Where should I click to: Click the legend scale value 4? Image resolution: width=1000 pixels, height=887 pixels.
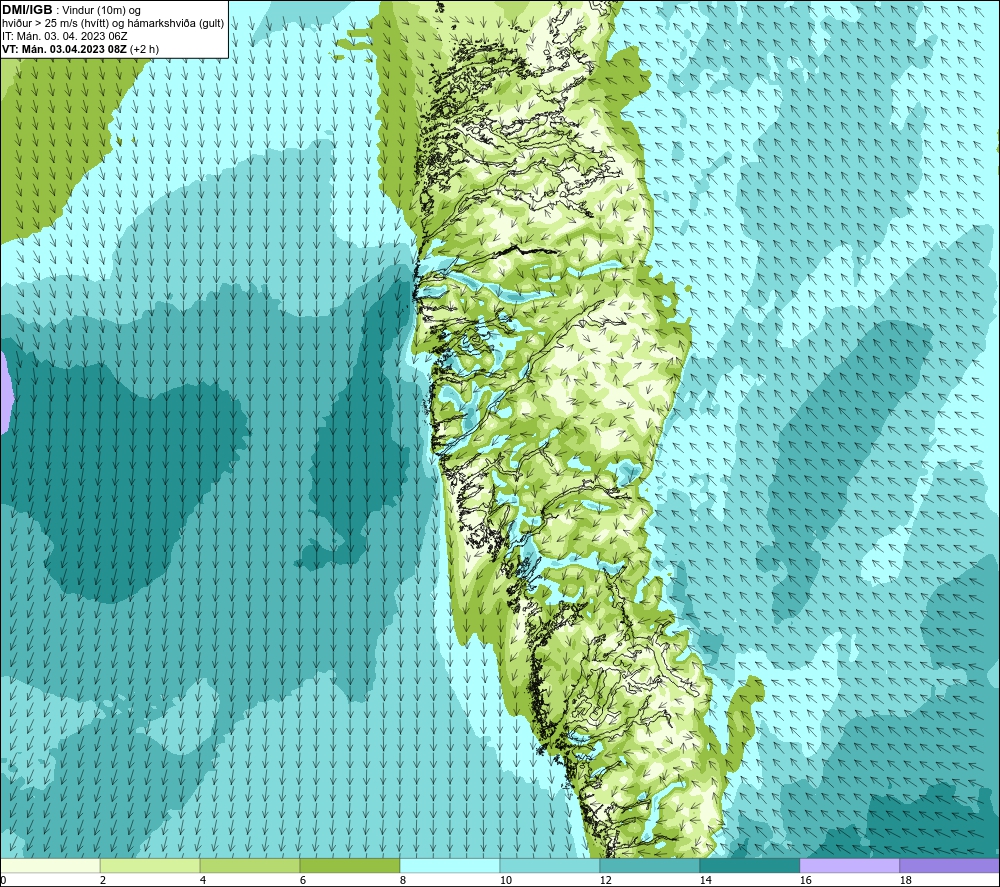coord(203,880)
